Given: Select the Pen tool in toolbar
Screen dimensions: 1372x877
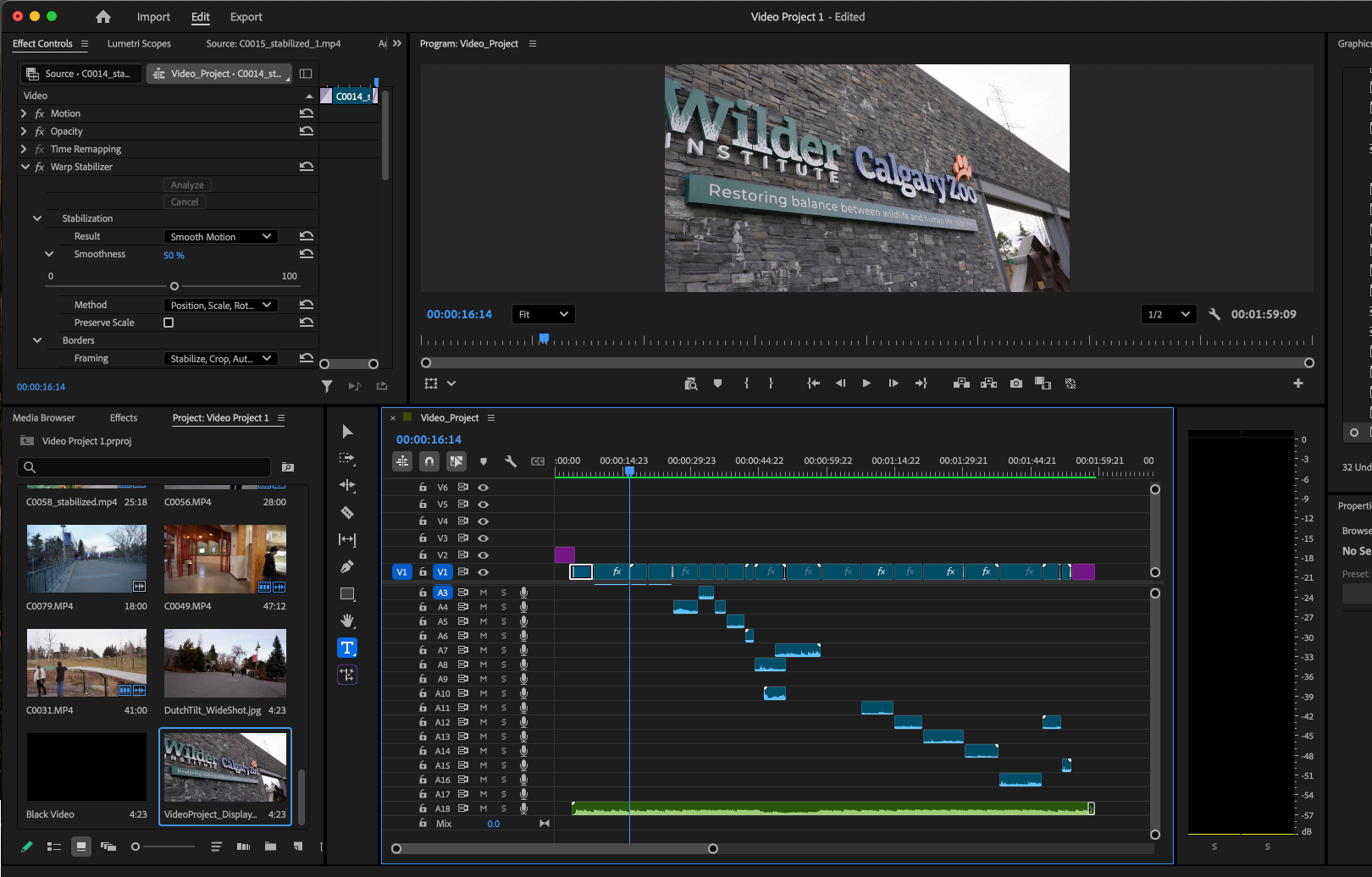Looking at the screenshot, I should point(346,566).
